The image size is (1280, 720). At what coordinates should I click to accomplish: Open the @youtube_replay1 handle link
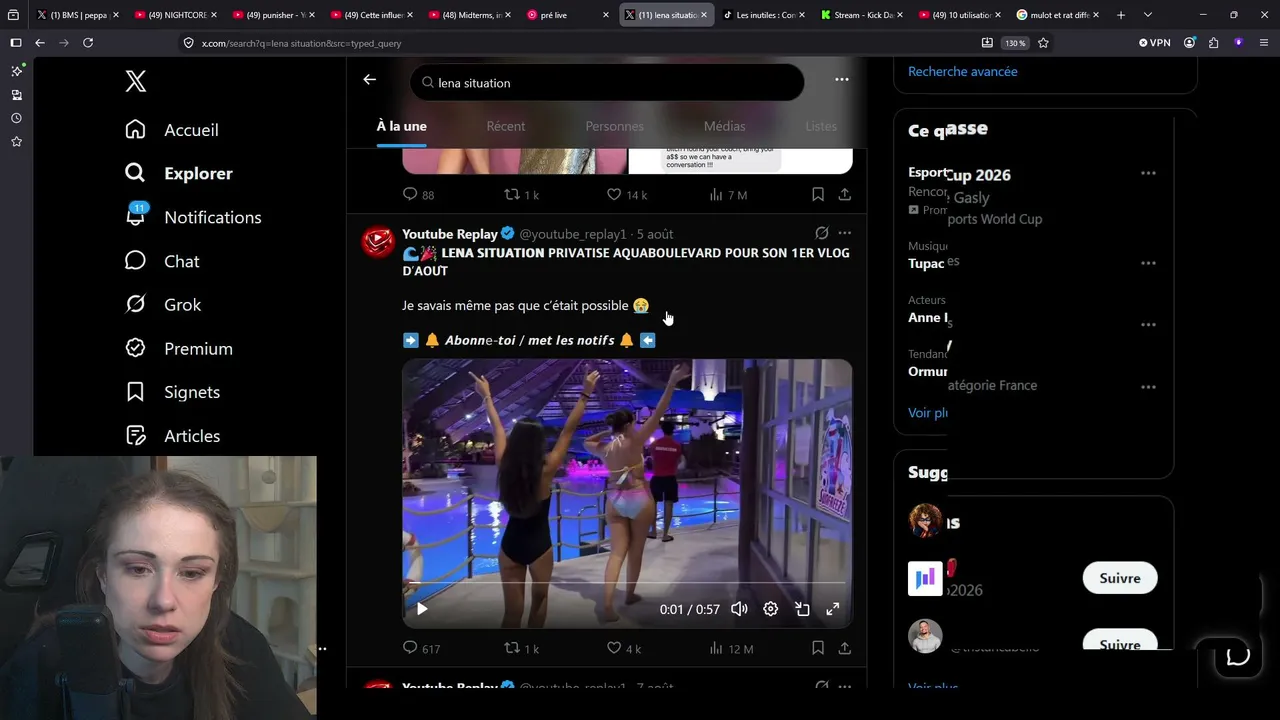click(573, 234)
